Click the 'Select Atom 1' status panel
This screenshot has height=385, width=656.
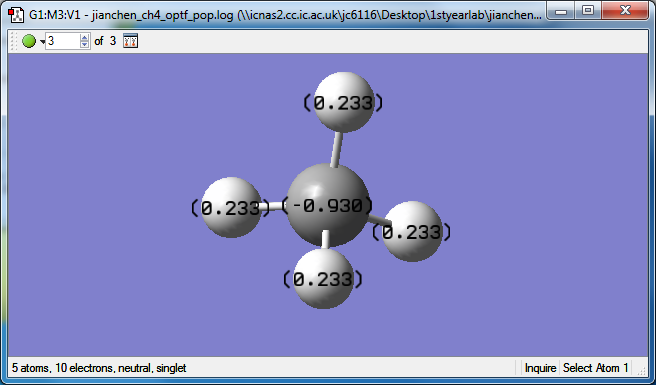click(x=595, y=368)
